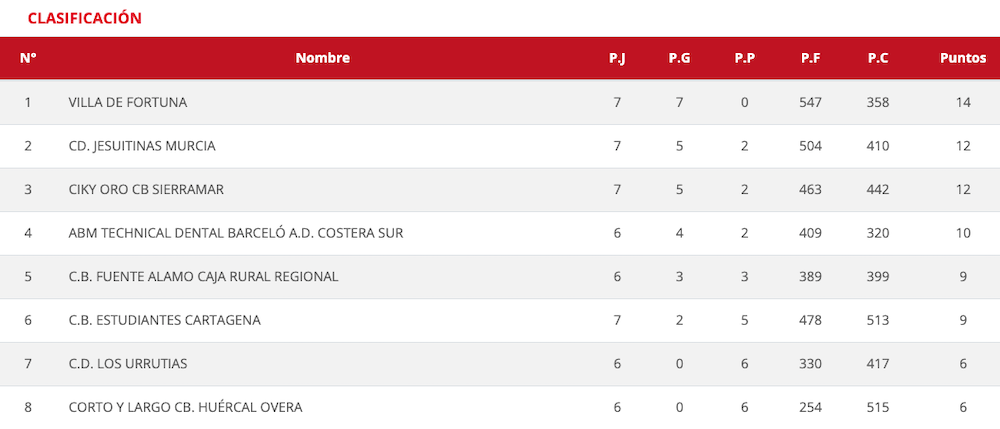This screenshot has width=1000, height=429.
Task: Click the 515 points-against value in last row
Action: (878, 407)
